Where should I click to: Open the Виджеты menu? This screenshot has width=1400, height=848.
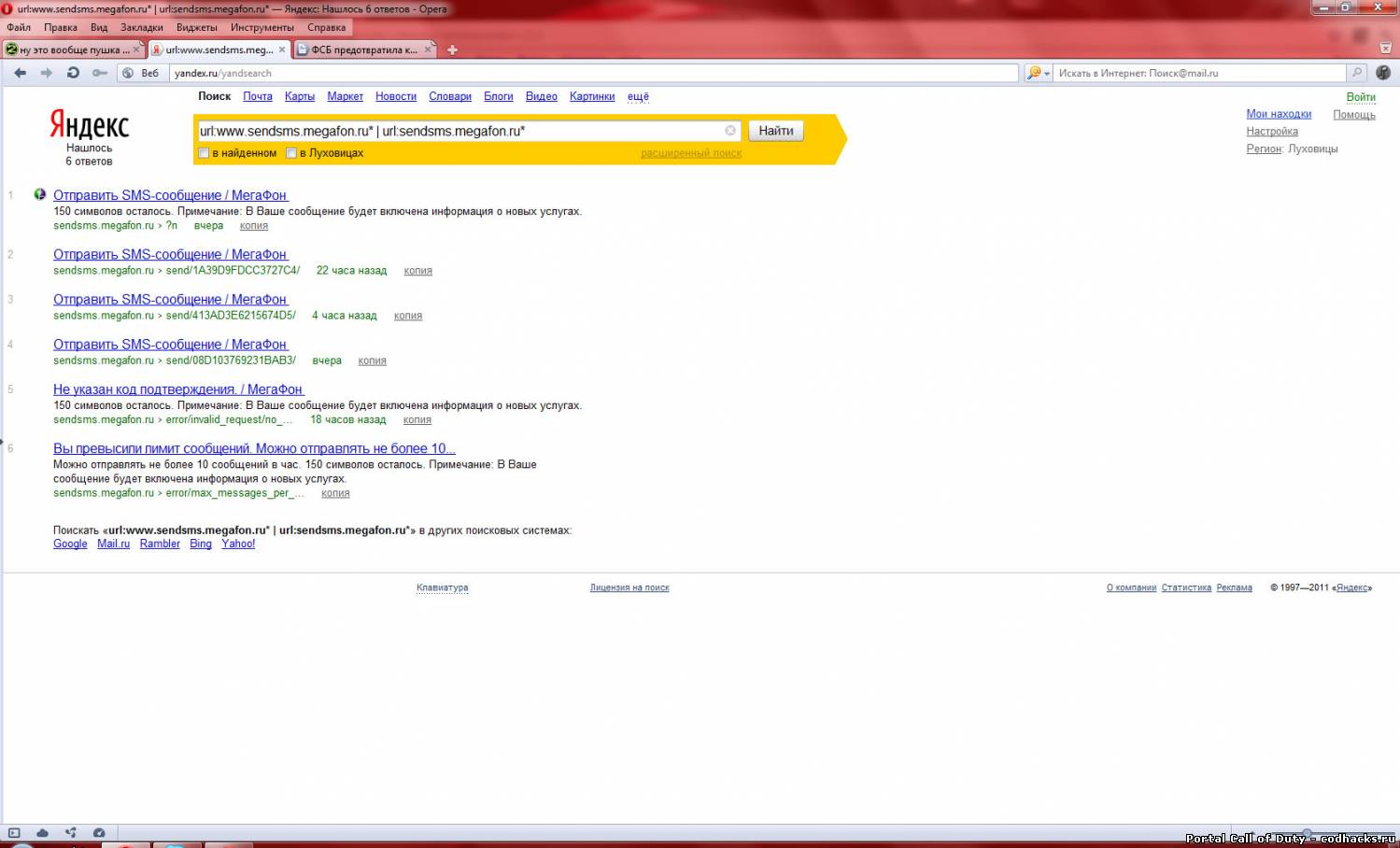point(197,27)
